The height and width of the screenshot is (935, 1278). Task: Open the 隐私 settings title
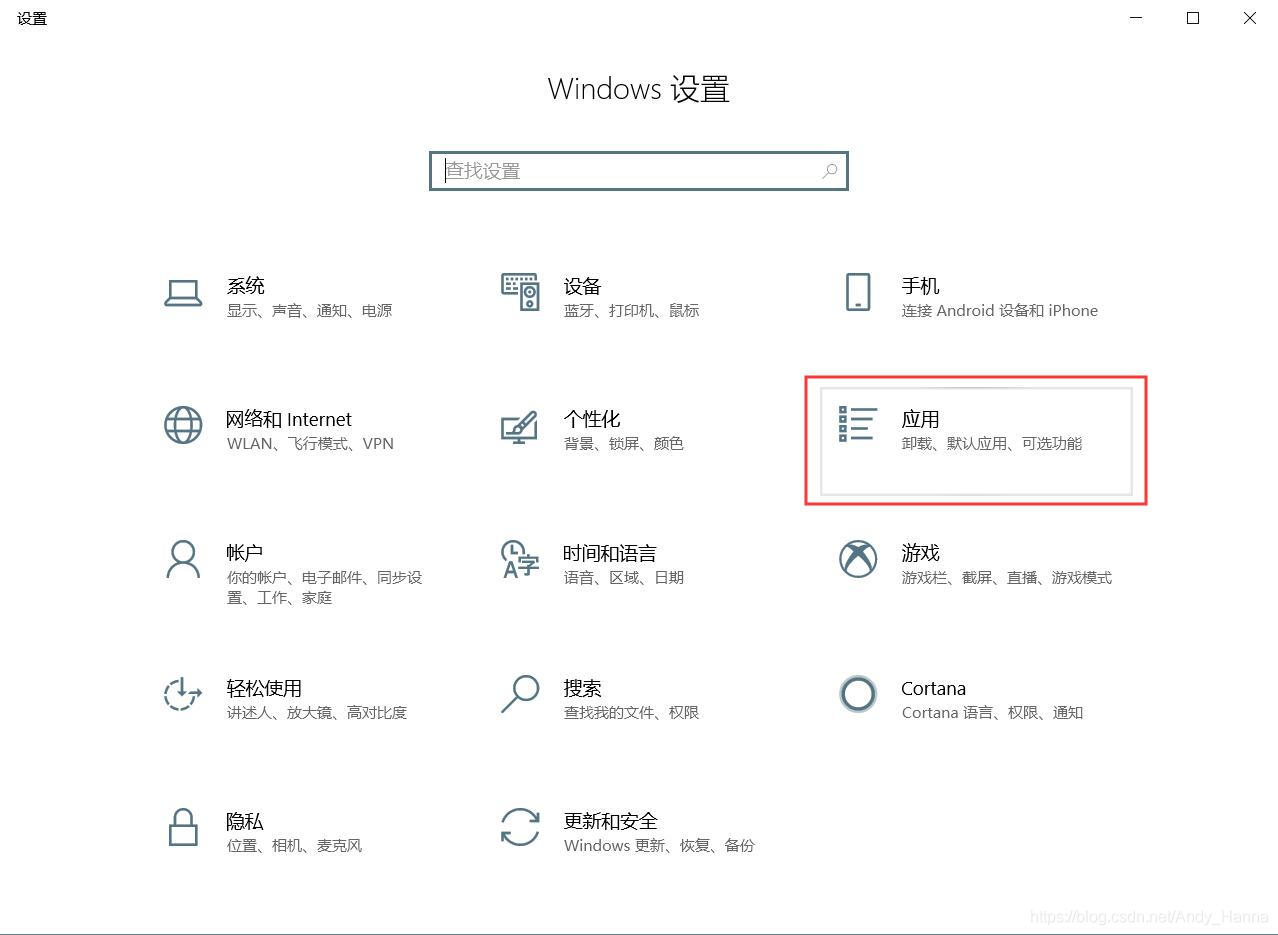pyautogui.click(x=245, y=821)
